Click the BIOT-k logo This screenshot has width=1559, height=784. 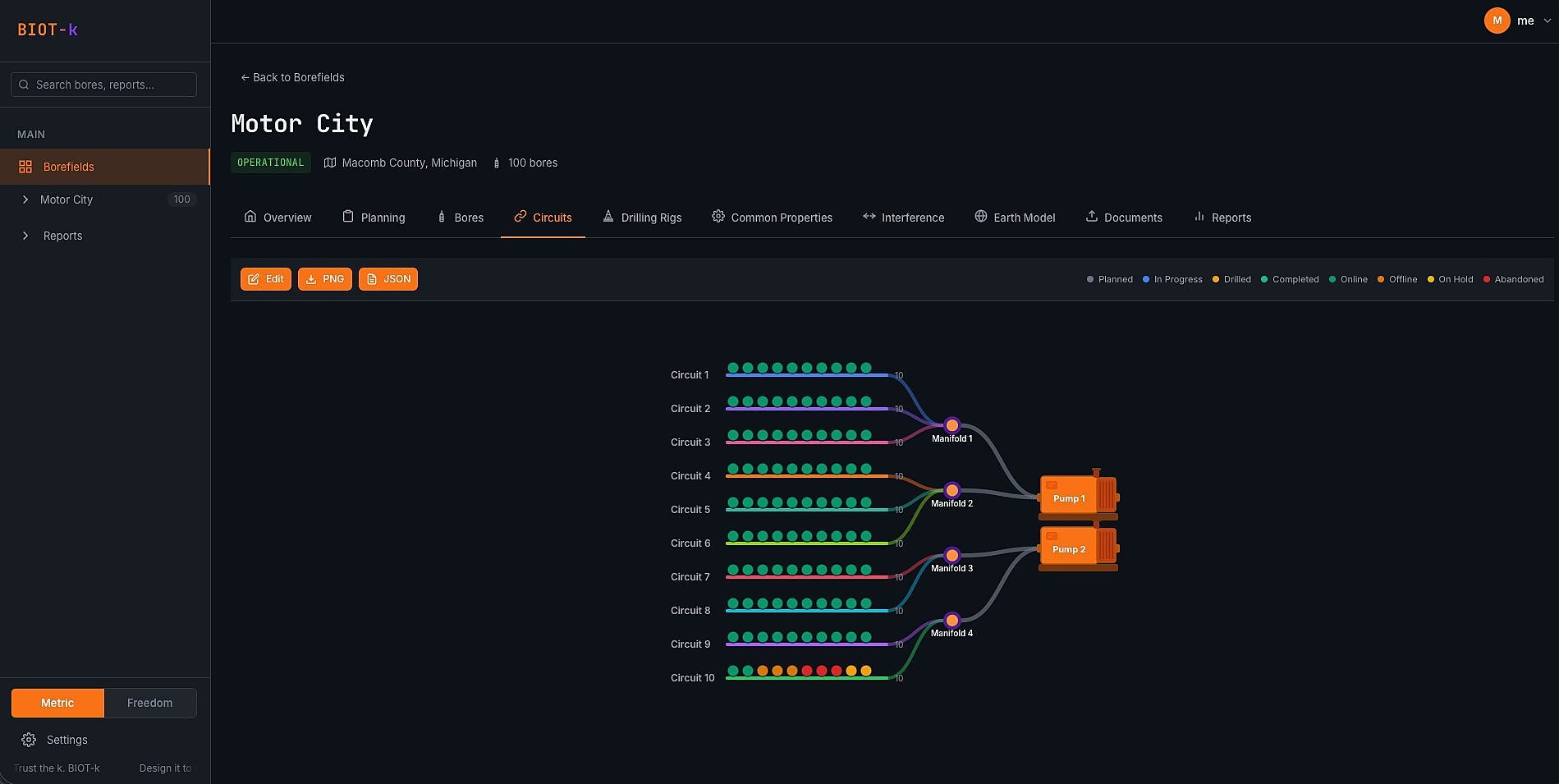48,30
